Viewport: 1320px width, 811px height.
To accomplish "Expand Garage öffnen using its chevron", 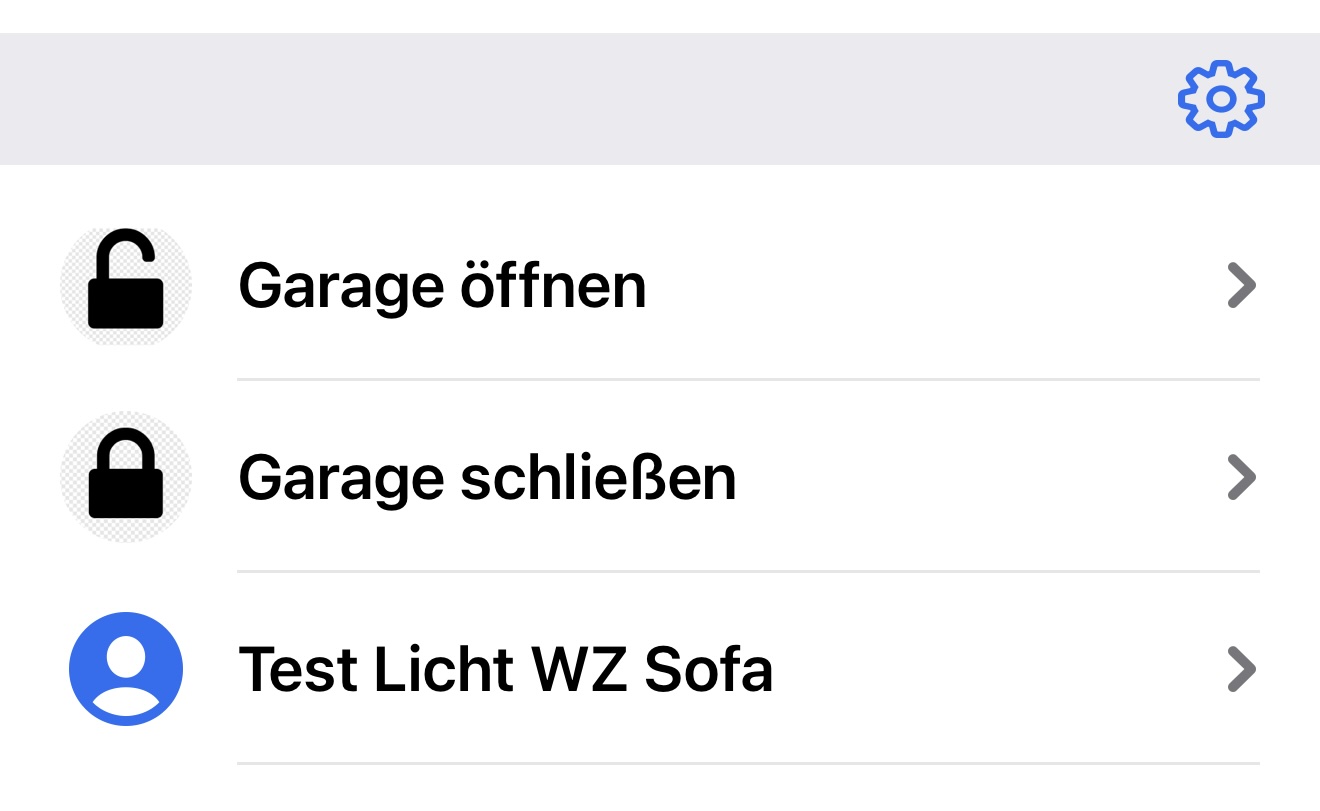I will point(1241,286).
